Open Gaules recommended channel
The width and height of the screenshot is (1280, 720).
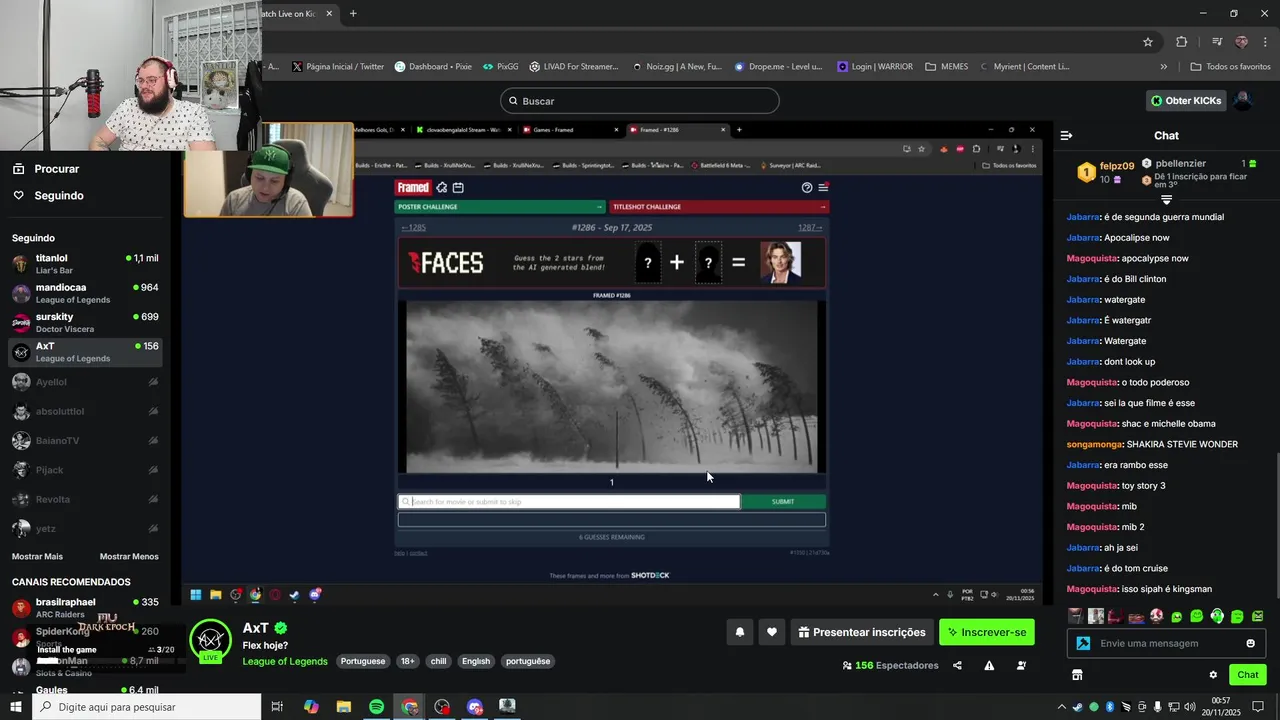[x=85, y=690]
